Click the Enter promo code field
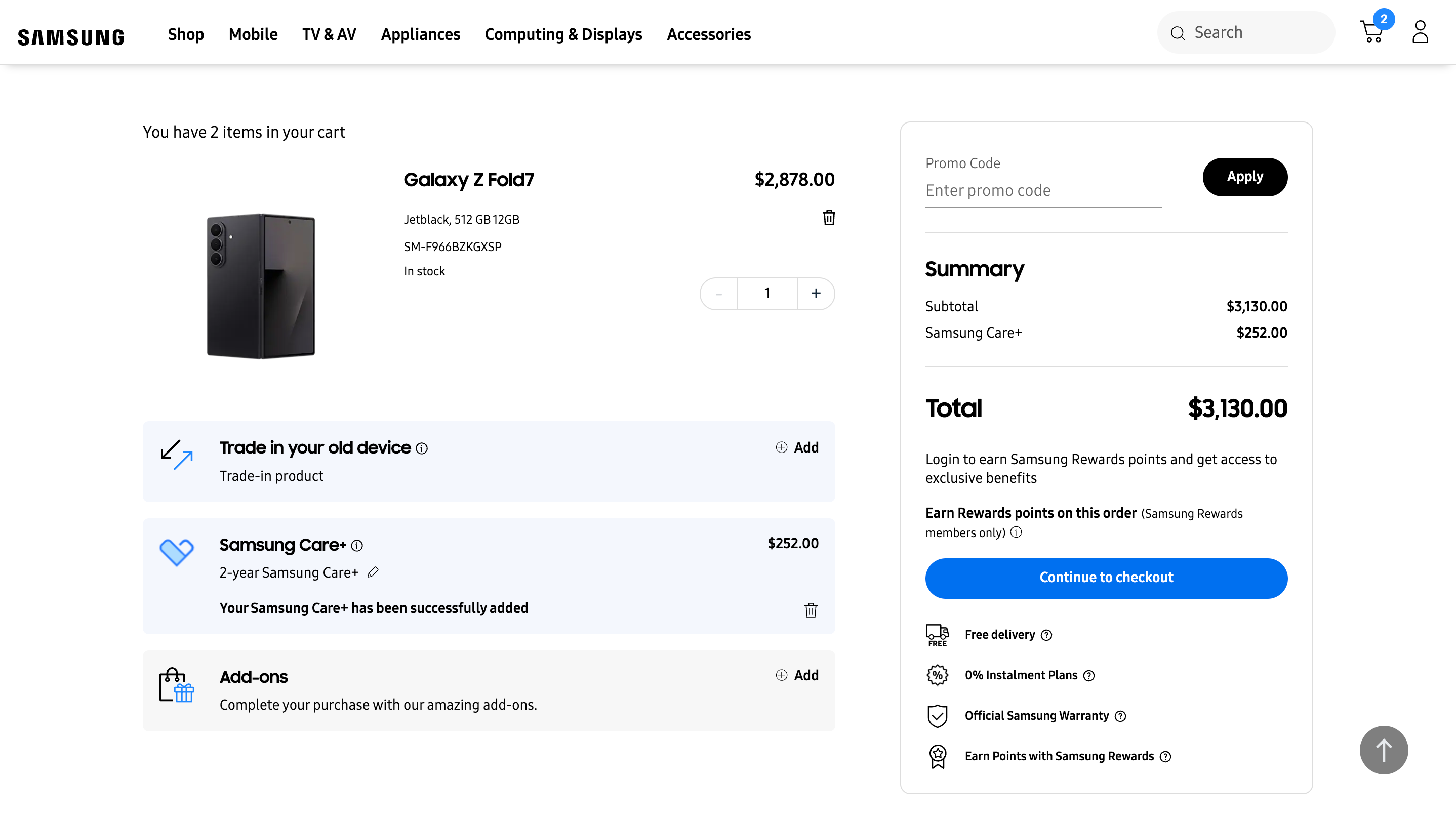This screenshot has height=822, width=1456. 1043,190
